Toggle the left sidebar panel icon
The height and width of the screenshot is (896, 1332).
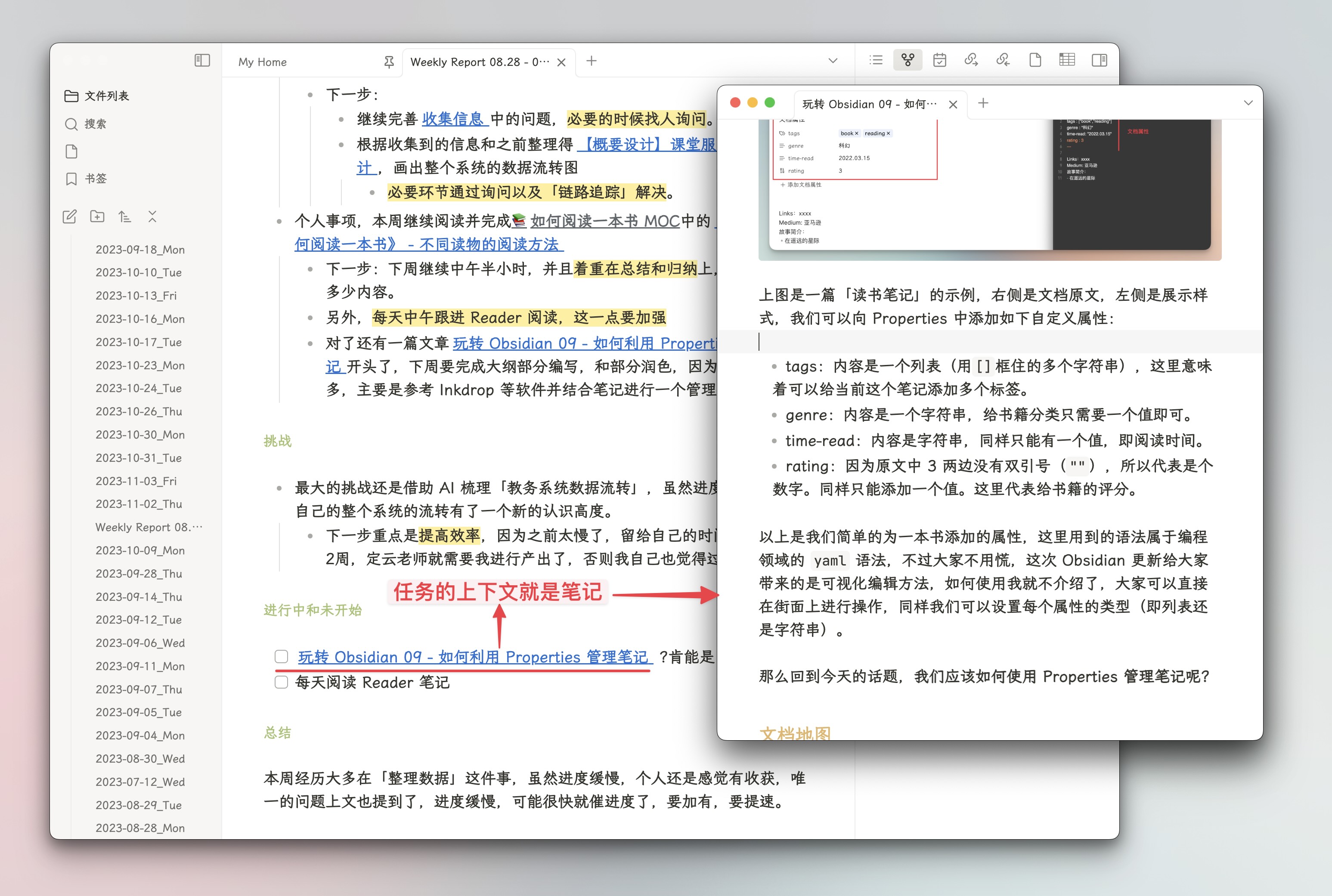[x=202, y=61]
